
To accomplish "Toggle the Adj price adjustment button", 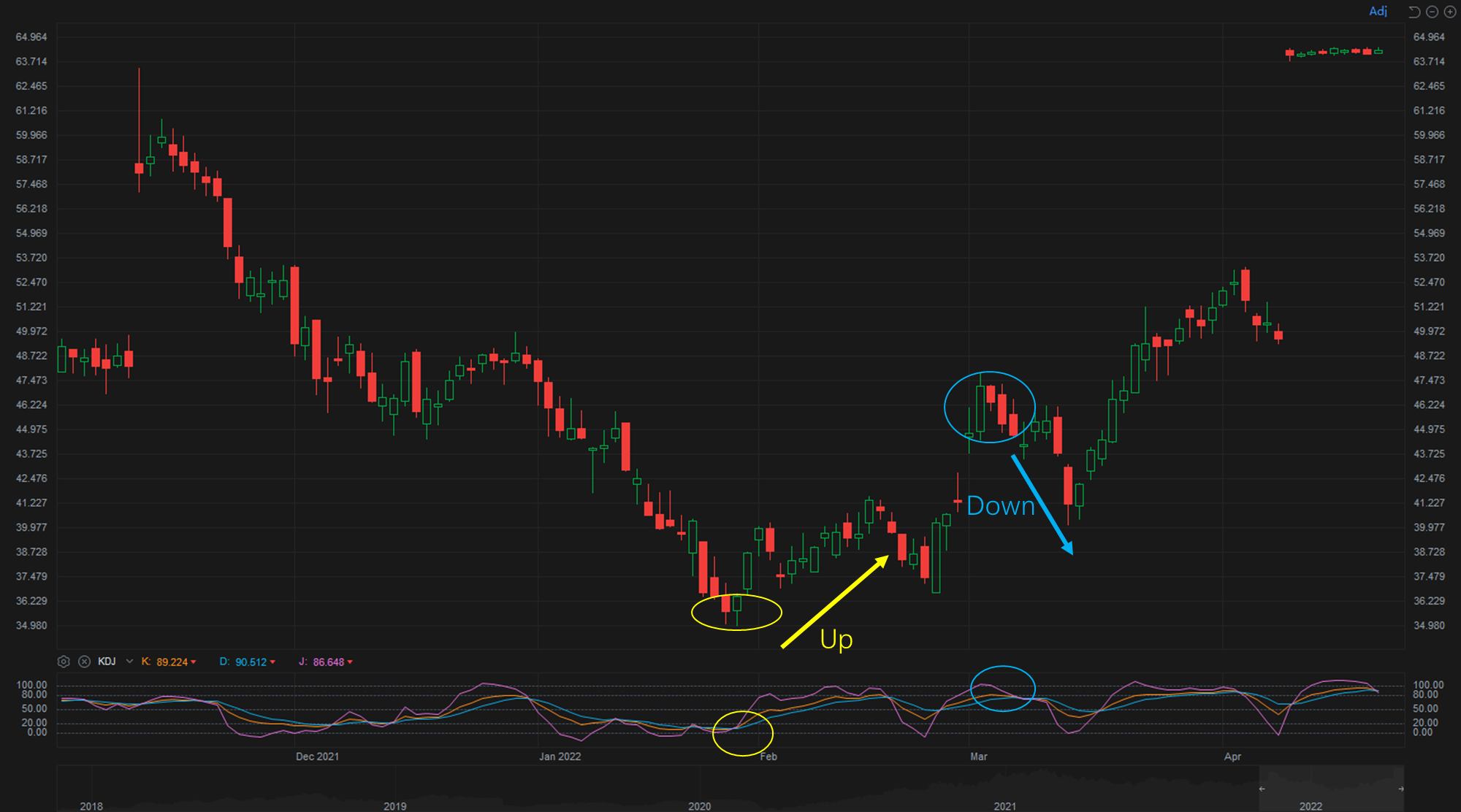I will 1378,11.
